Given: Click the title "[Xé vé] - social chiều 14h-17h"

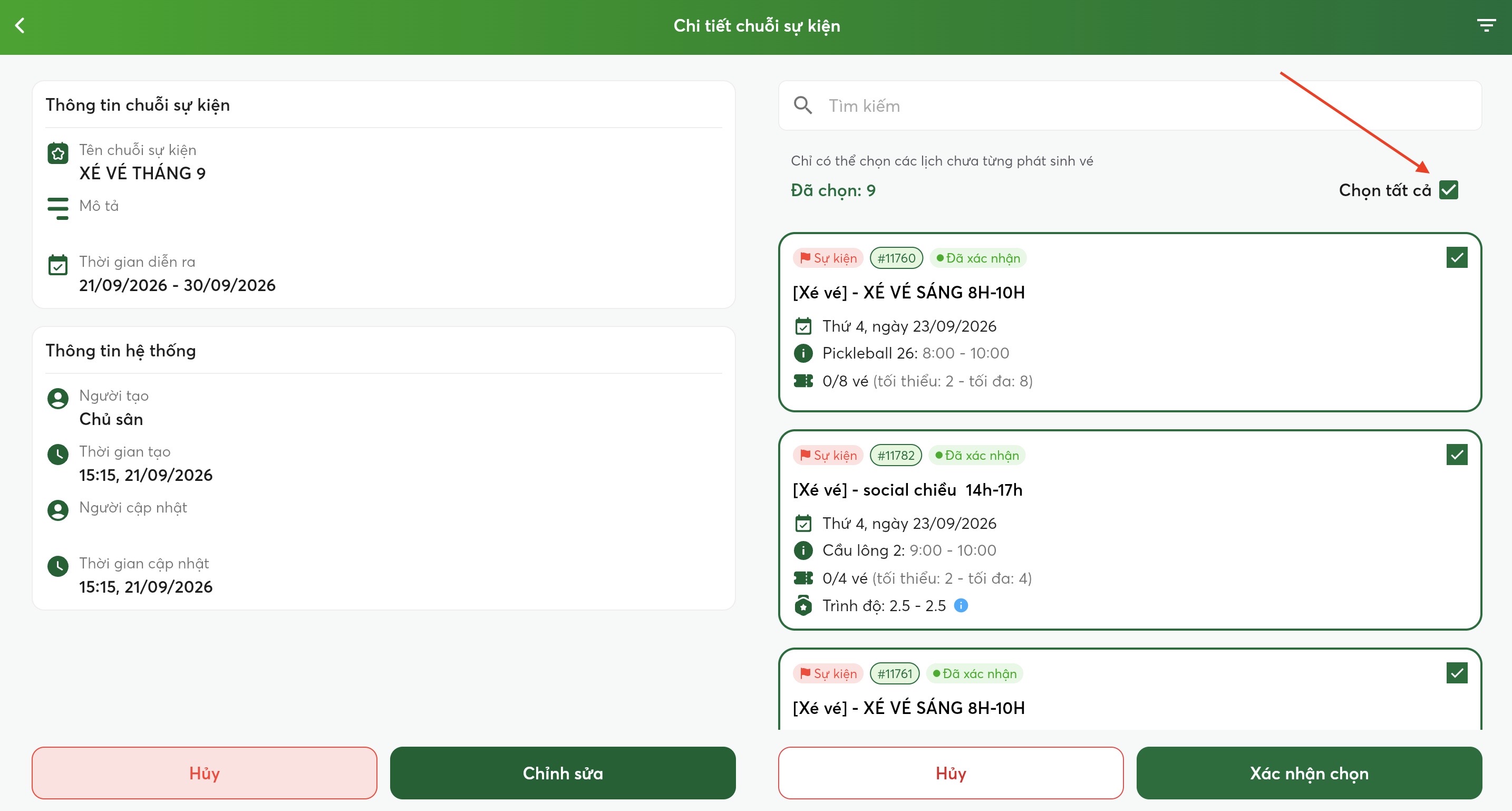Looking at the screenshot, I should pyautogui.click(x=907, y=490).
